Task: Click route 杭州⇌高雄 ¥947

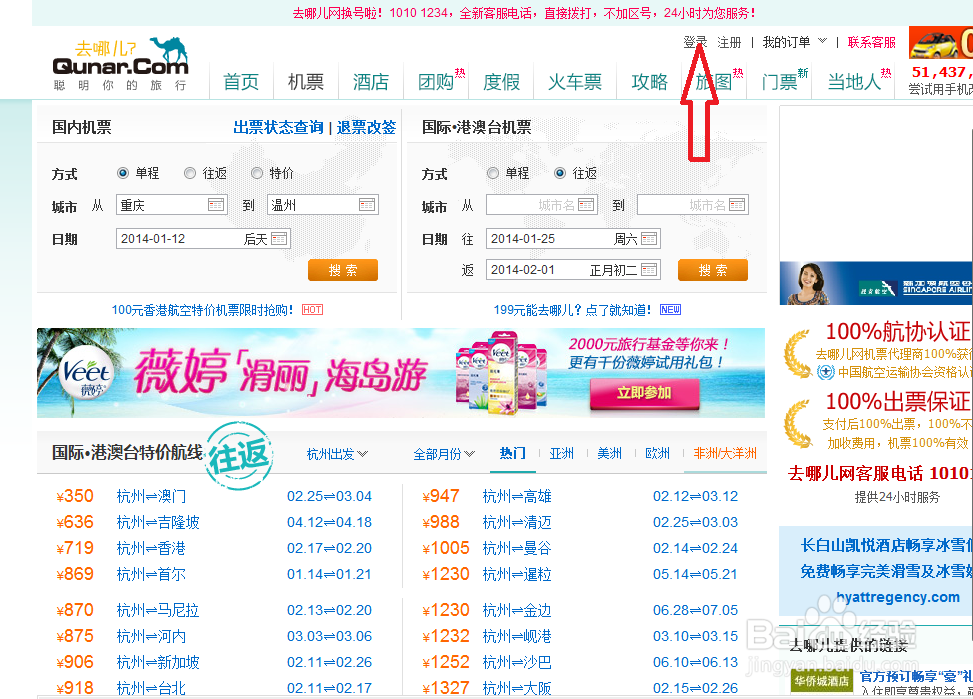Action: tap(517, 497)
